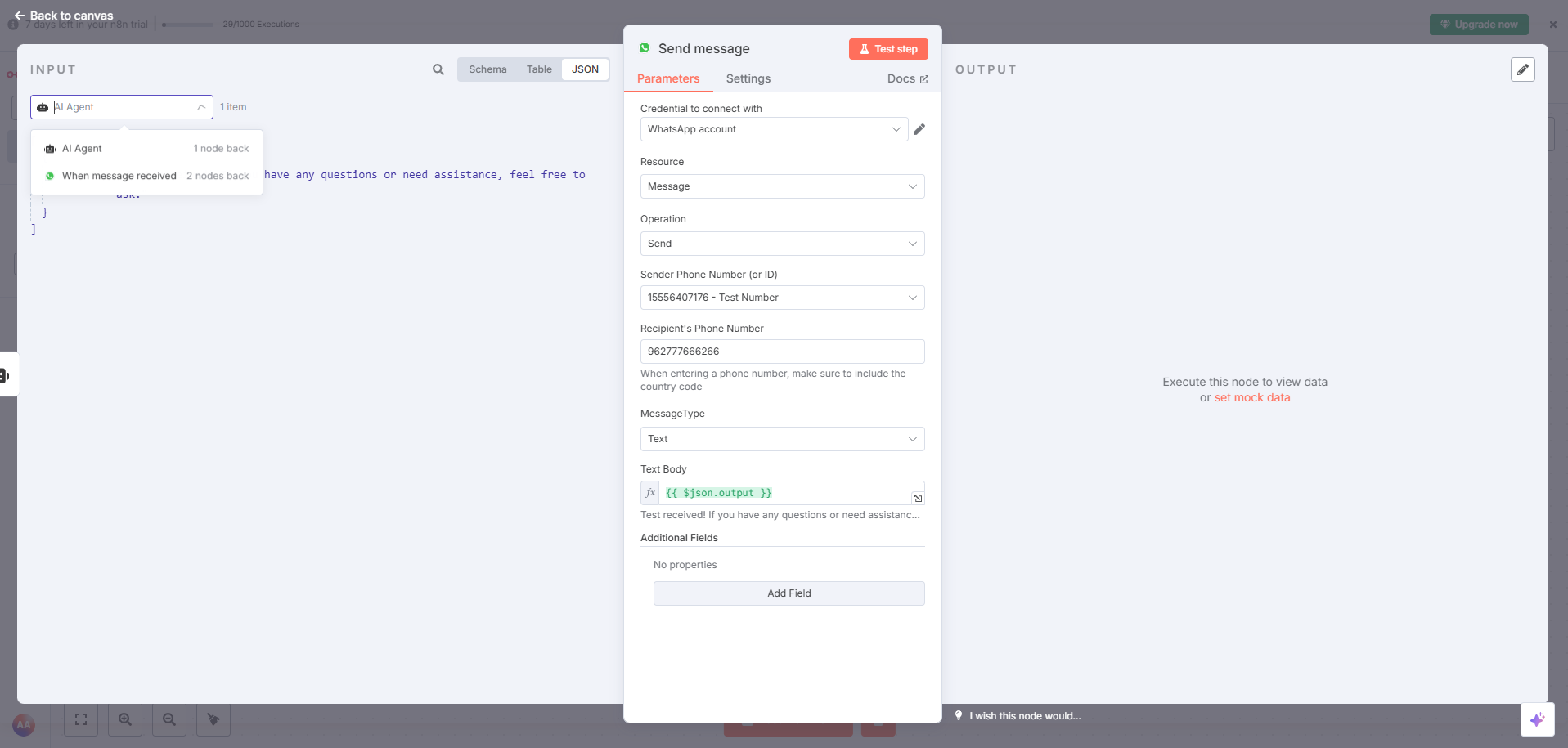1568x748 pixels.
Task: Zoom out on the canvas
Action: [x=169, y=719]
